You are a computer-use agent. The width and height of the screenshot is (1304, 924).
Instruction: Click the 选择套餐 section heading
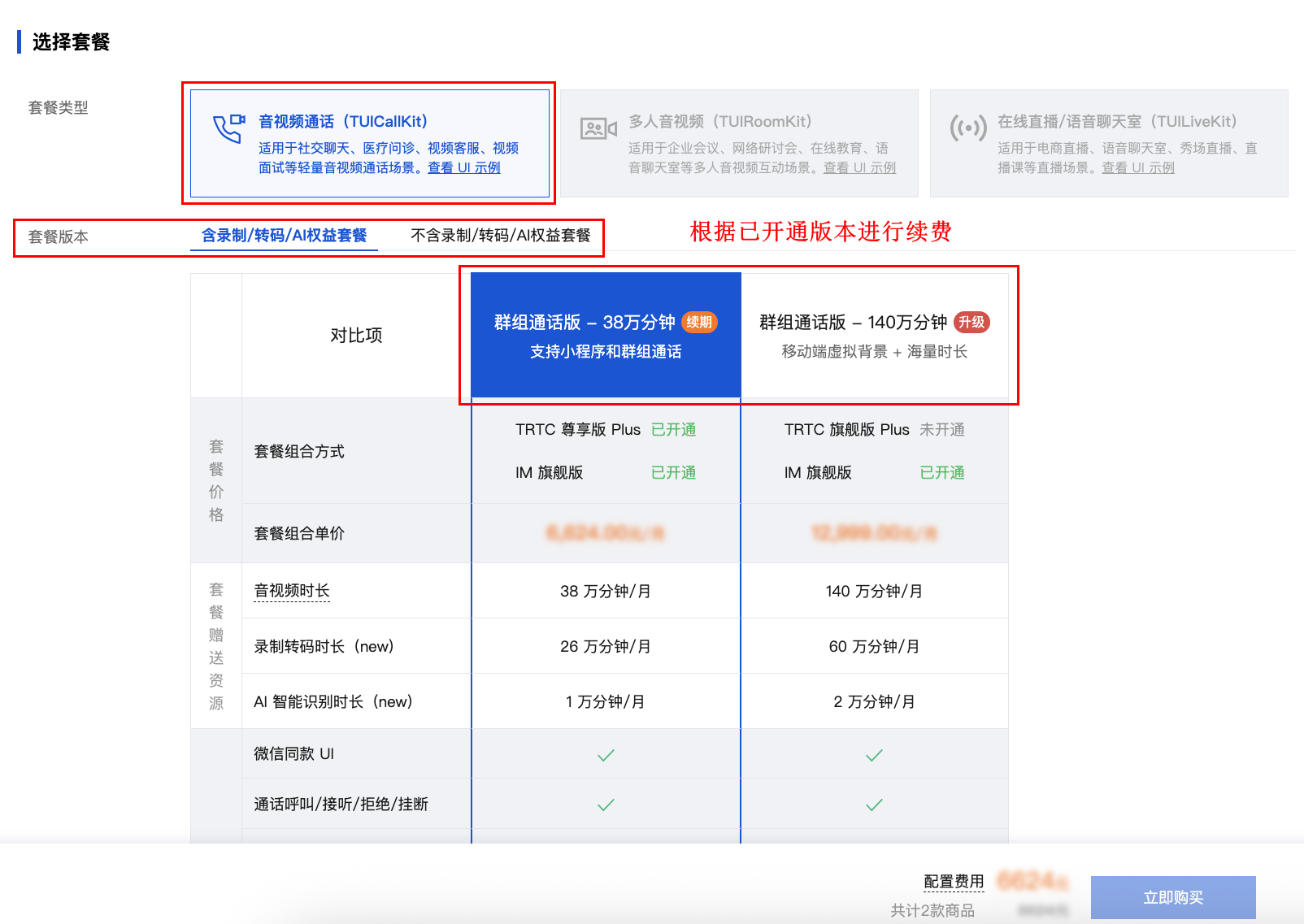[x=71, y=41]
